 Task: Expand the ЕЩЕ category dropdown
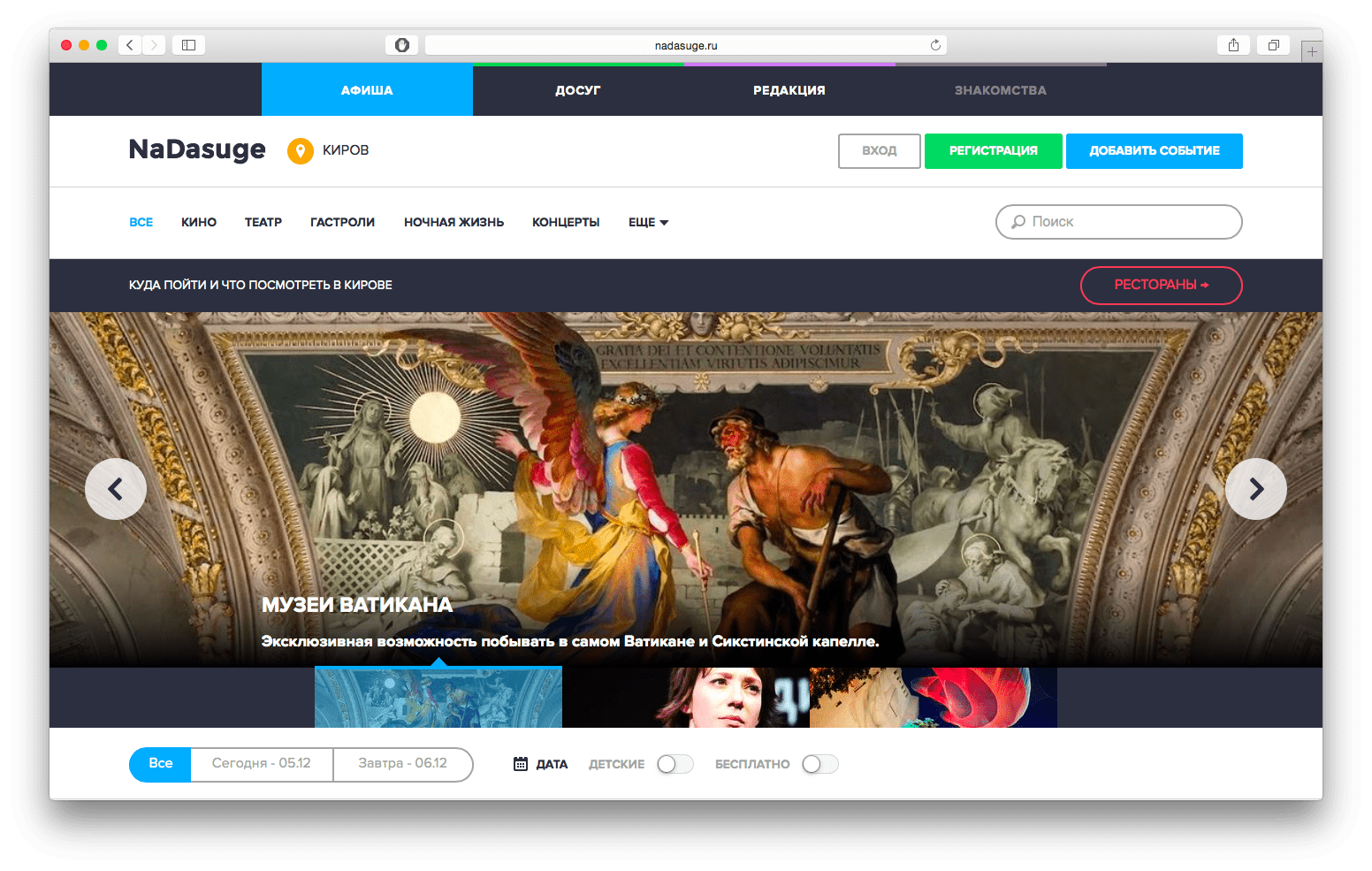pos(648,223)
